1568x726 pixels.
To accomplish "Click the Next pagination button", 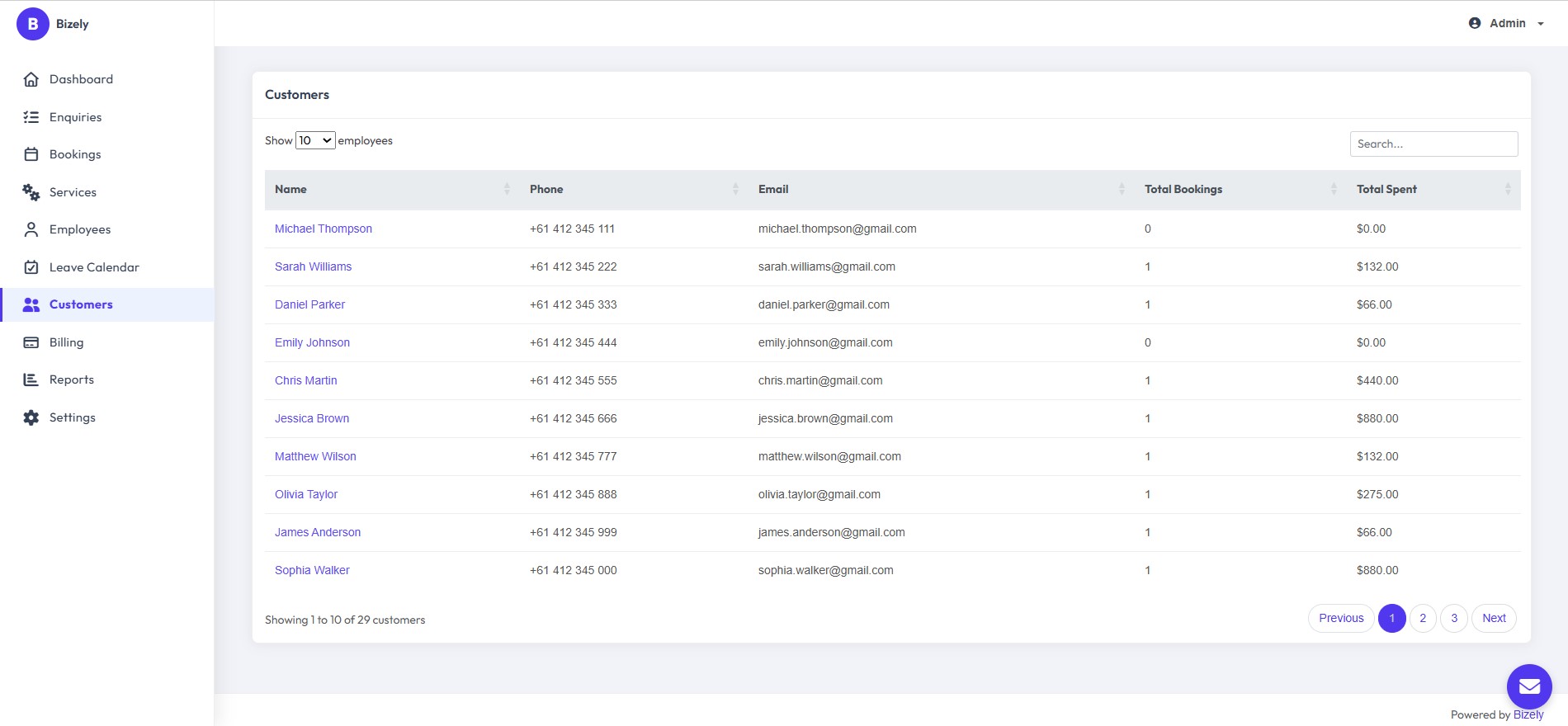I will pos(1494,618).
